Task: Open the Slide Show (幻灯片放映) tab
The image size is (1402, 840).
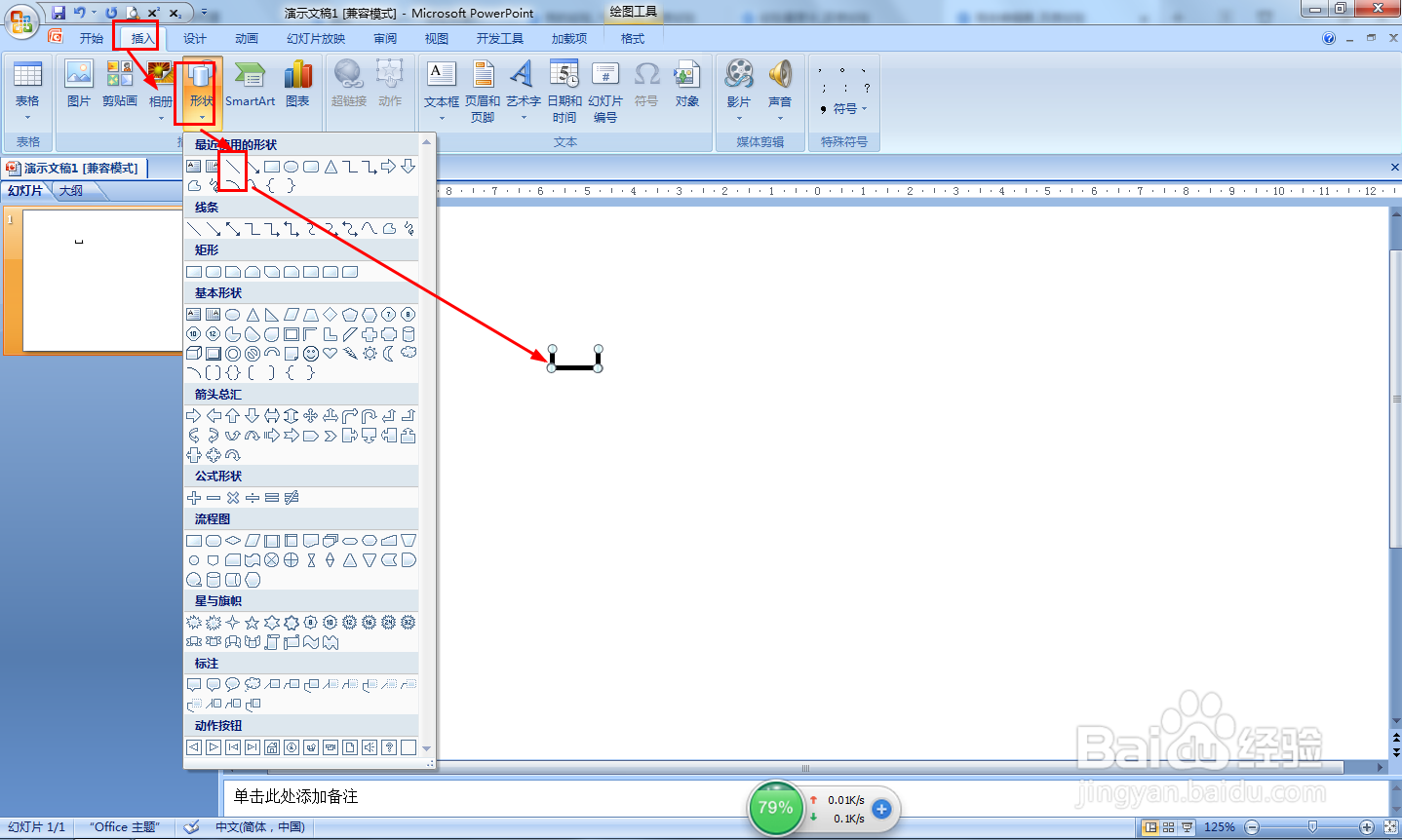Action: tap(316, 38)
